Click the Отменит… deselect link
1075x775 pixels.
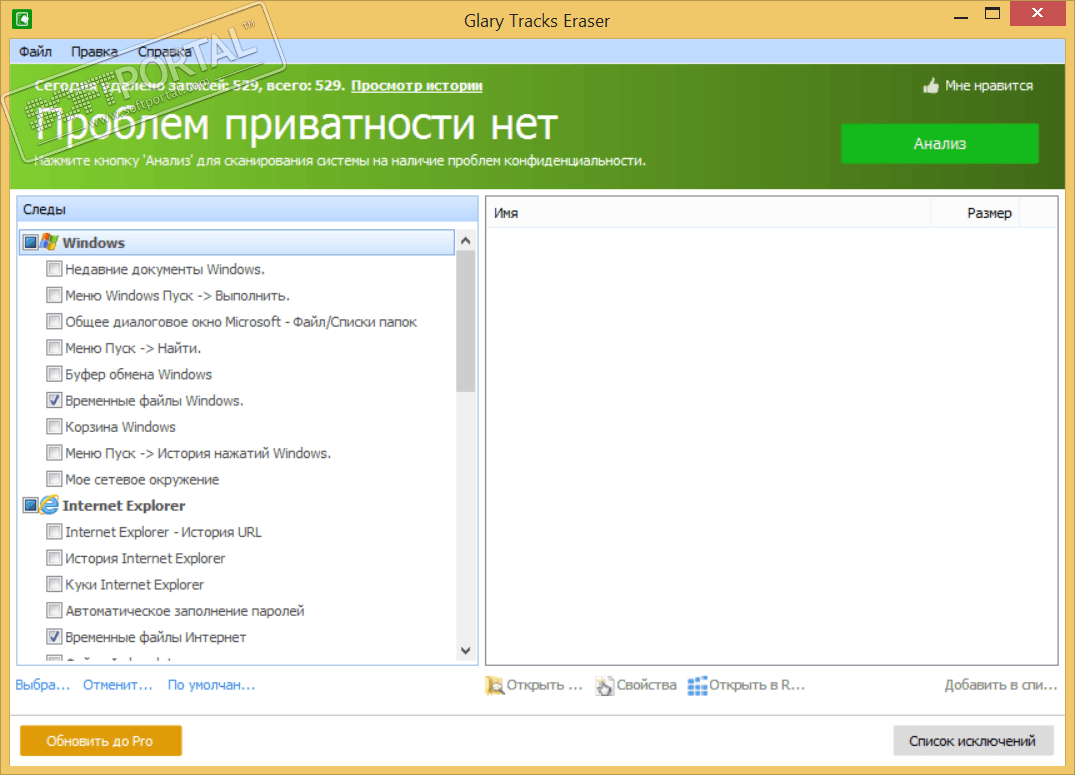(x=118, y=685)
